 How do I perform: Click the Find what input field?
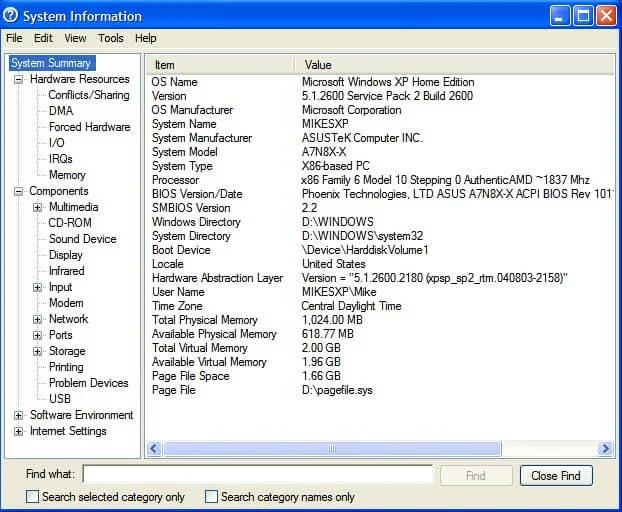pyautogui.click(x=258, y=474)
